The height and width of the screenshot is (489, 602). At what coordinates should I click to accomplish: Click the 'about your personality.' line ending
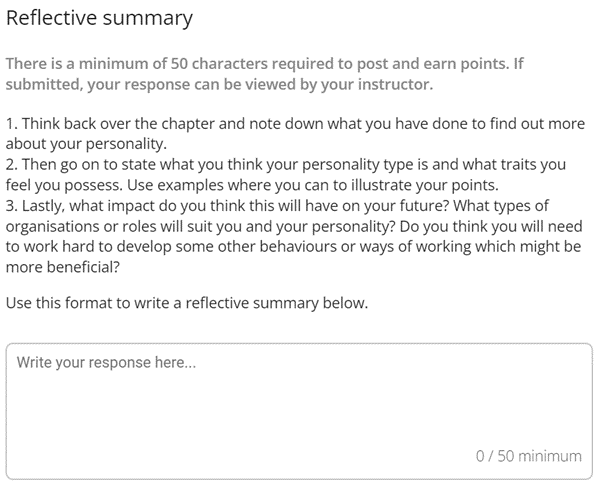(x=92, y=144)
